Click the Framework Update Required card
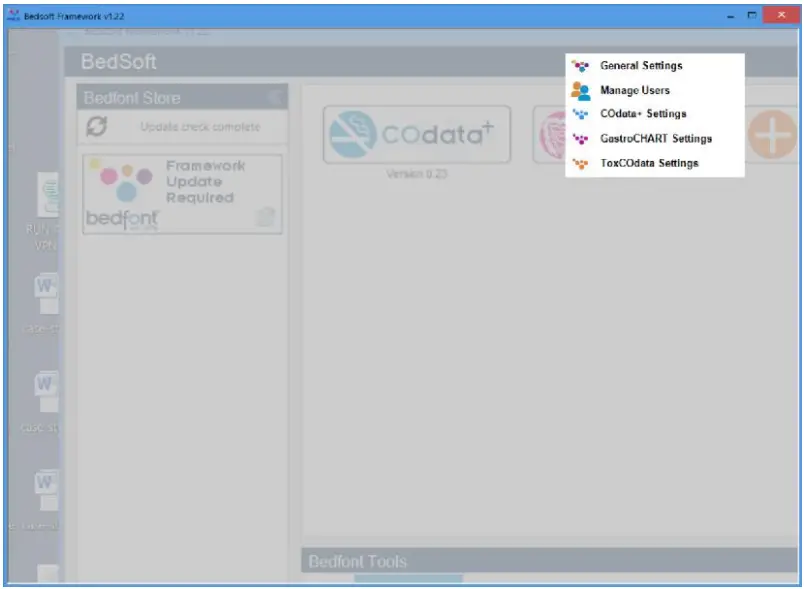The height and width of the screenshot is (589, 804). [182, 192]
